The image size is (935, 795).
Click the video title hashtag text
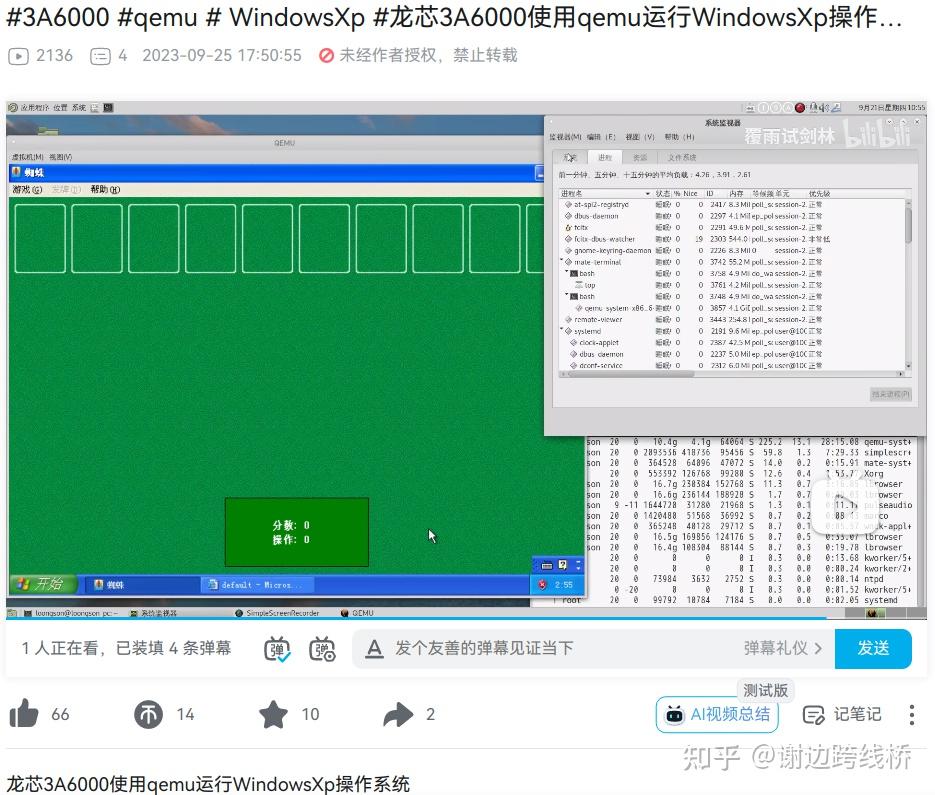point(453,17)
